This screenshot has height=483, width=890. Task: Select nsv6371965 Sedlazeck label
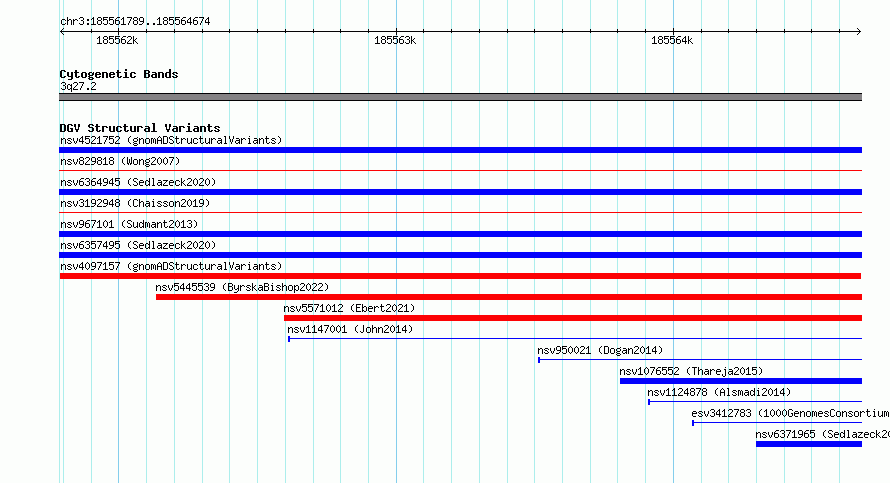click(822, 434)
